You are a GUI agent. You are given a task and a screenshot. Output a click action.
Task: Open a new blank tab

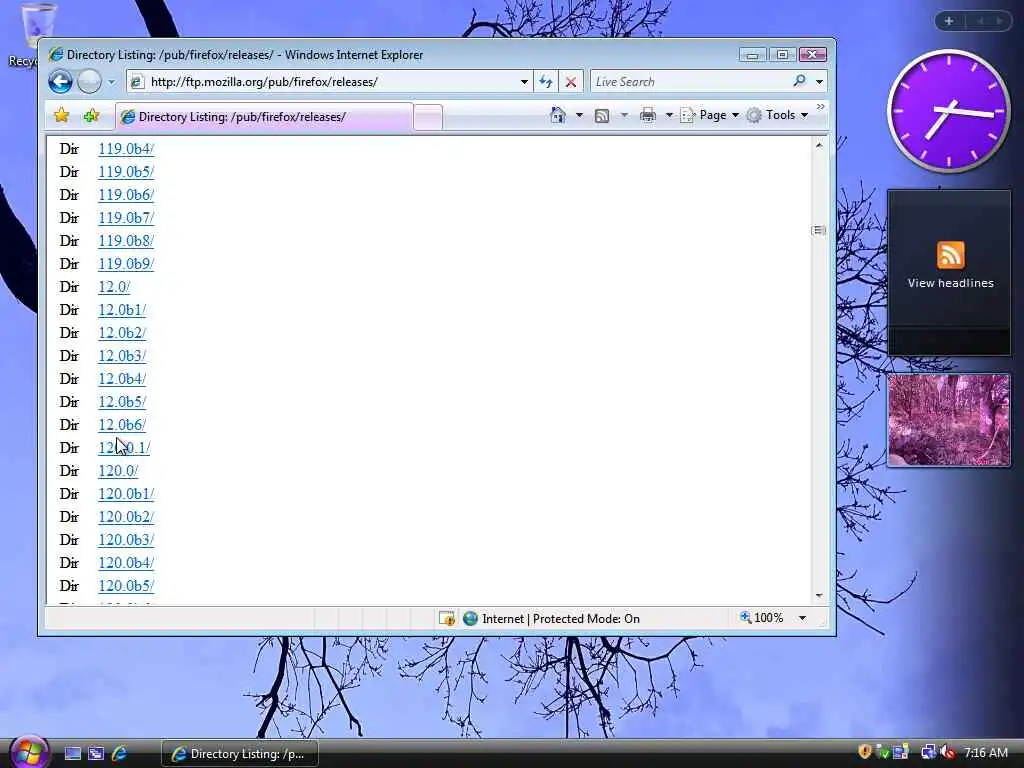click(428, 118)
